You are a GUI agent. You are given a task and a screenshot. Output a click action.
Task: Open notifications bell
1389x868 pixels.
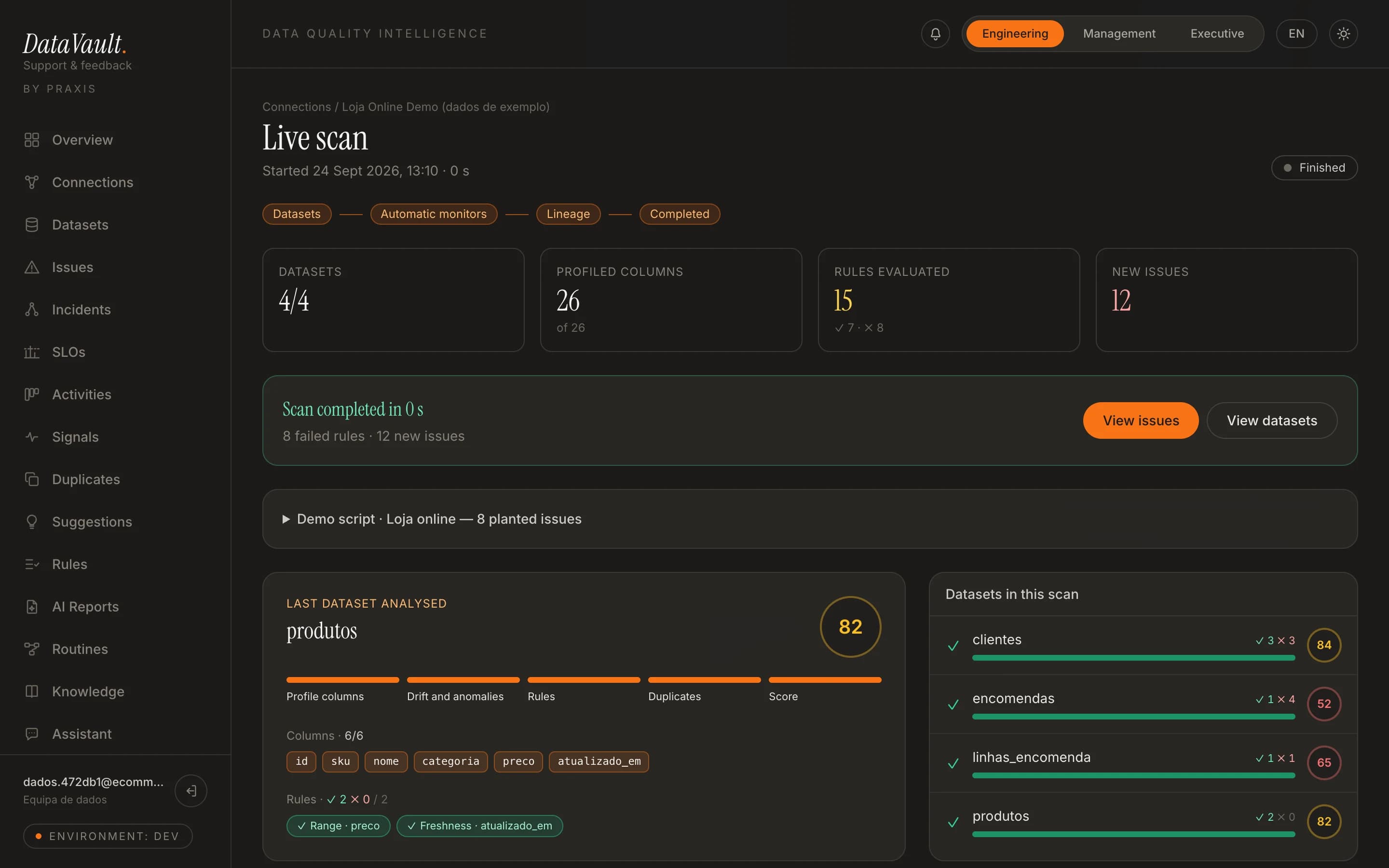tap(935, 34)
